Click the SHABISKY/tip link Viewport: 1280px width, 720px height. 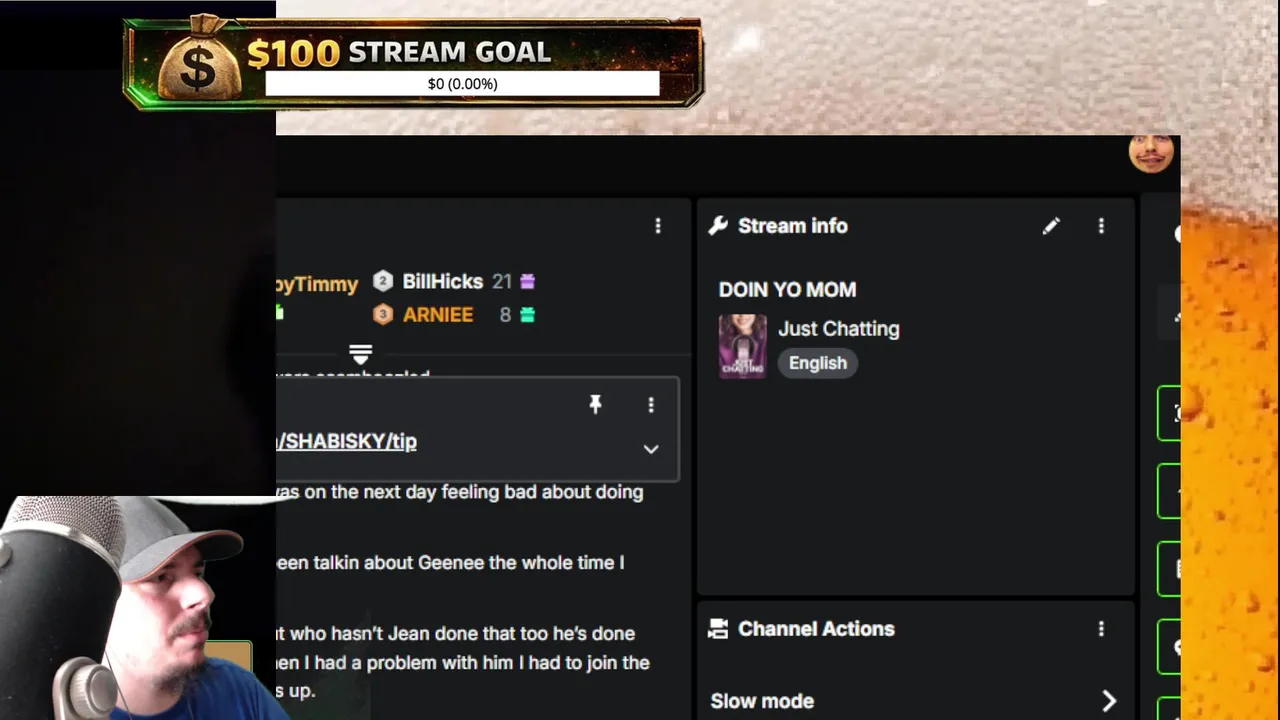pos(347,441)
